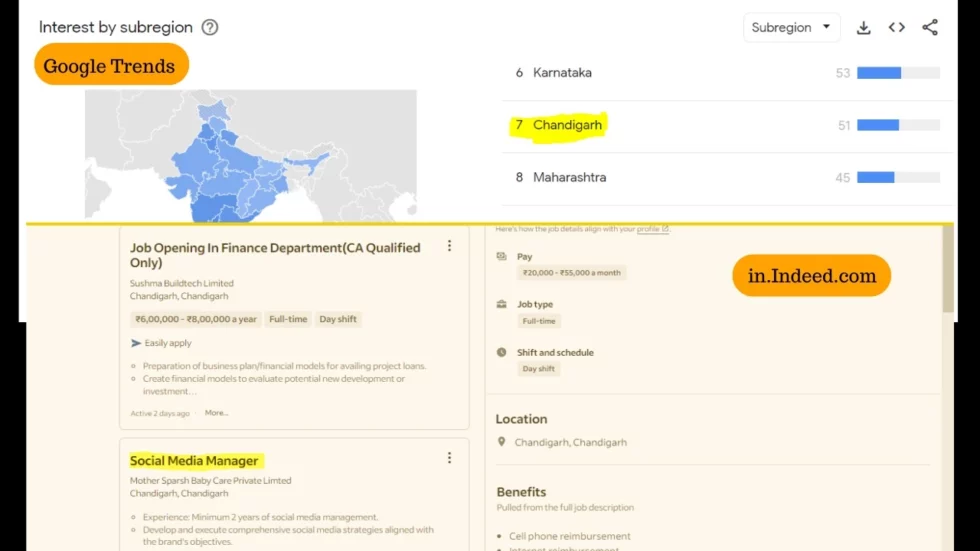
Task: Click Sushma Buildtech Limited company name
Action: click(182, 283)
